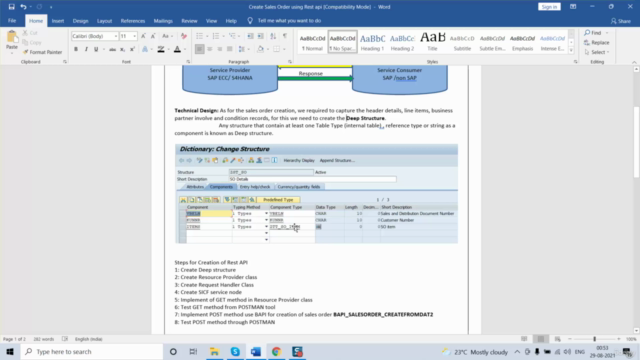Switch to the Review tab
Viewport: 640px width, 360px height.
pyautogui.click(x=189, y=21)
